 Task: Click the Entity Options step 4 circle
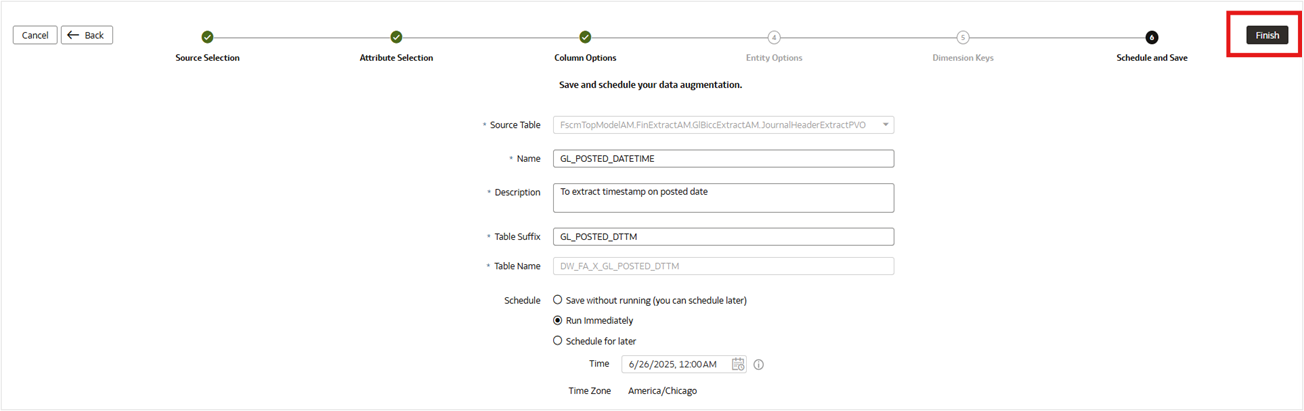coord(774,37)
